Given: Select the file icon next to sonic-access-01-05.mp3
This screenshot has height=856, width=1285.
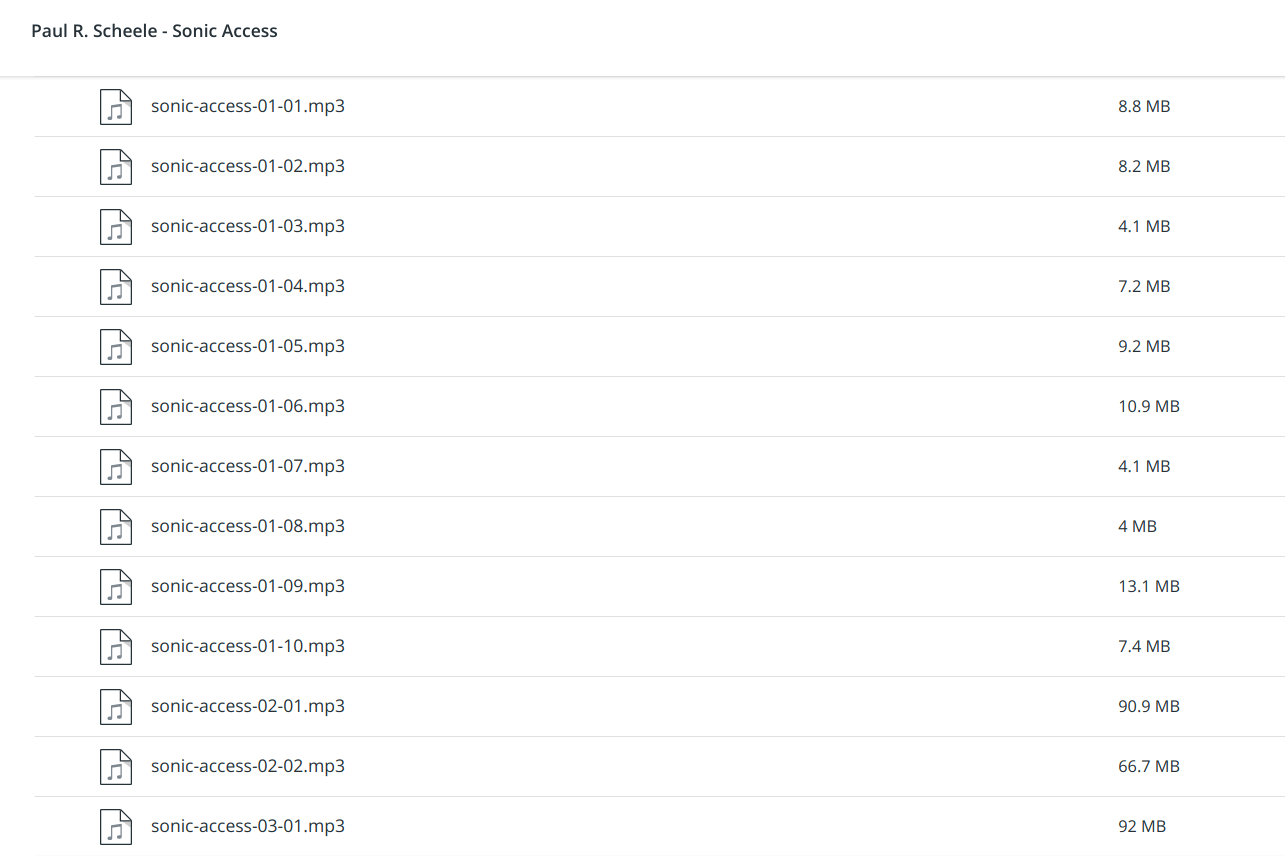Looking at the screenshot, I should [x=116, y=347].
